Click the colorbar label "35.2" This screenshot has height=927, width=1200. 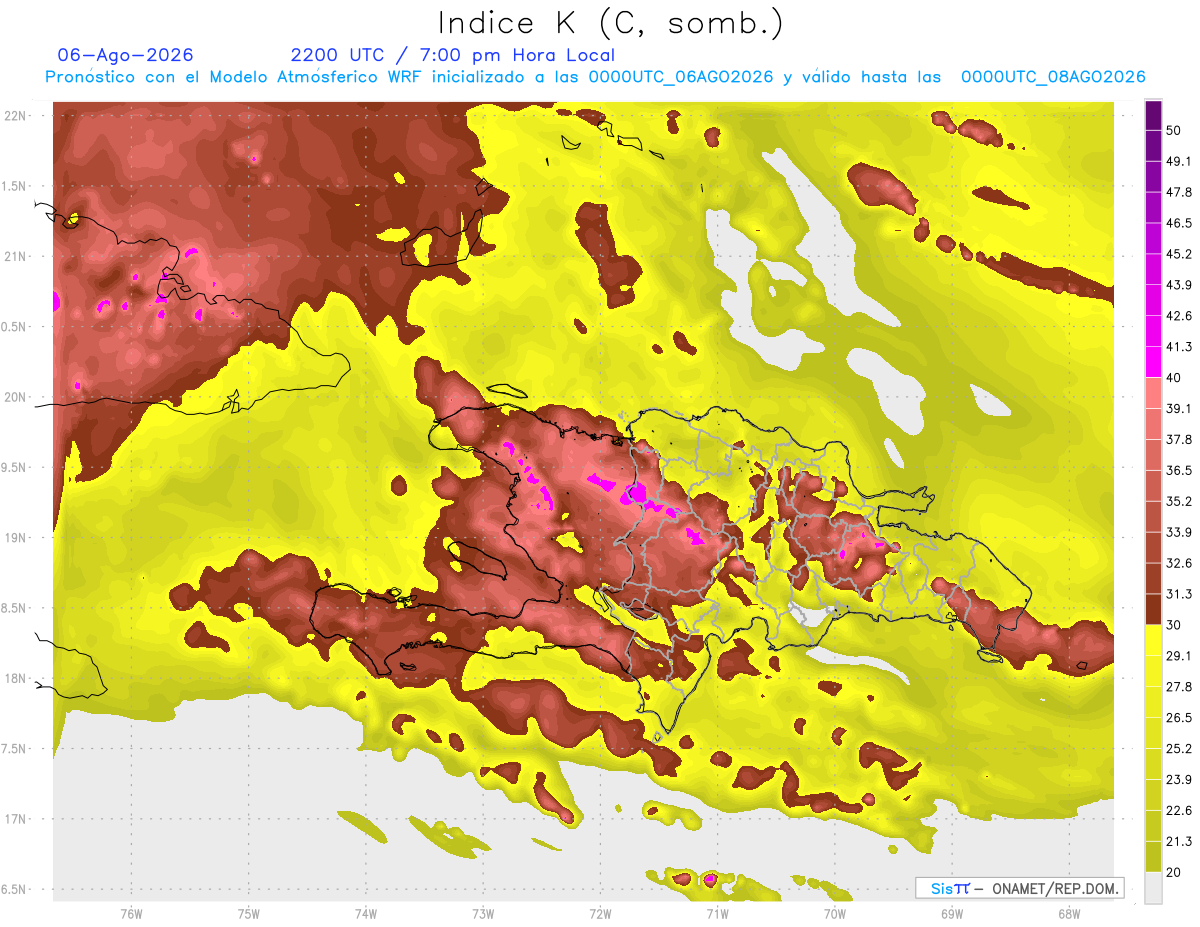point(1179,501)
